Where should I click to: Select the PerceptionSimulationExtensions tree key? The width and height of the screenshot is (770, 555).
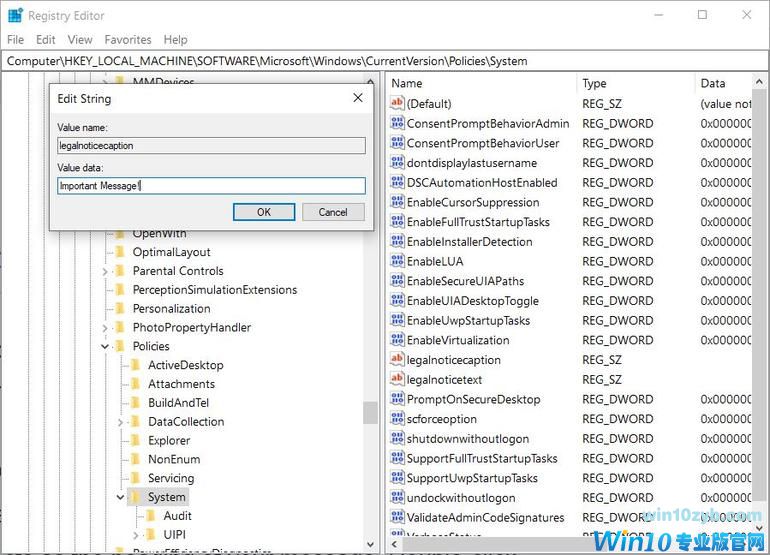point(215,290)
